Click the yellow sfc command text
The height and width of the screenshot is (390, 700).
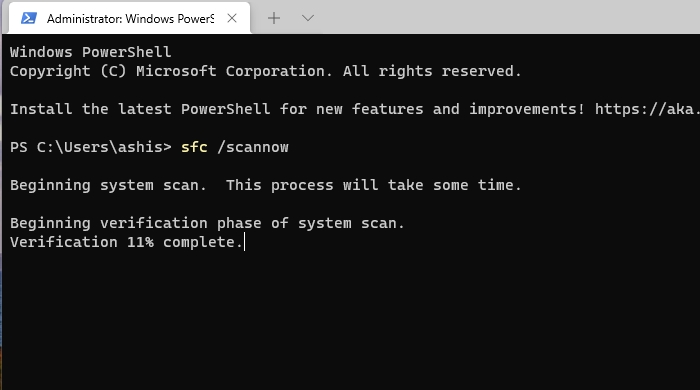(x=194, y=147)
